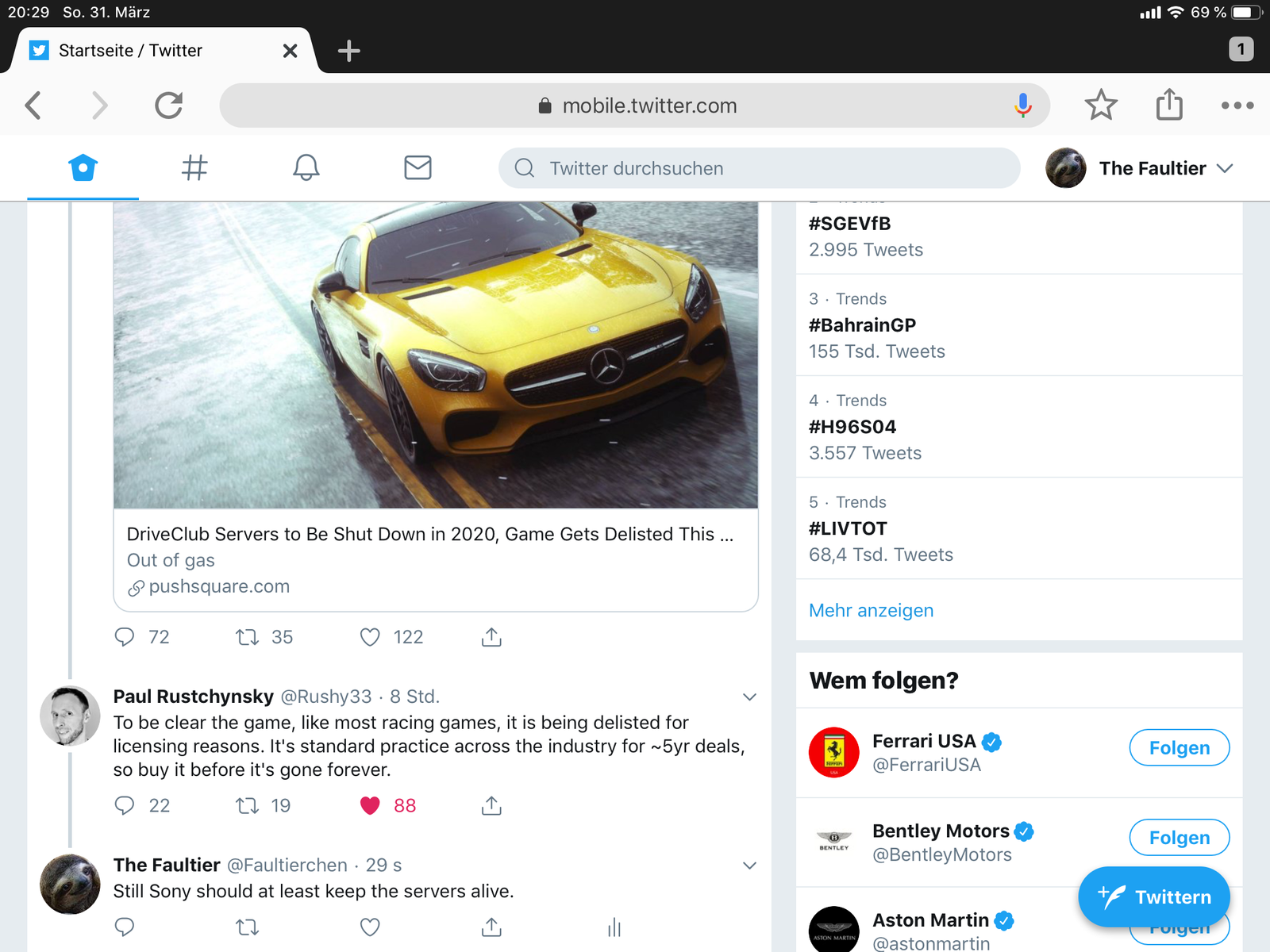Viewport: 1270px width, 952px height.
Task: Share The Faultier's tweet
Action: (x=491, y=927)
